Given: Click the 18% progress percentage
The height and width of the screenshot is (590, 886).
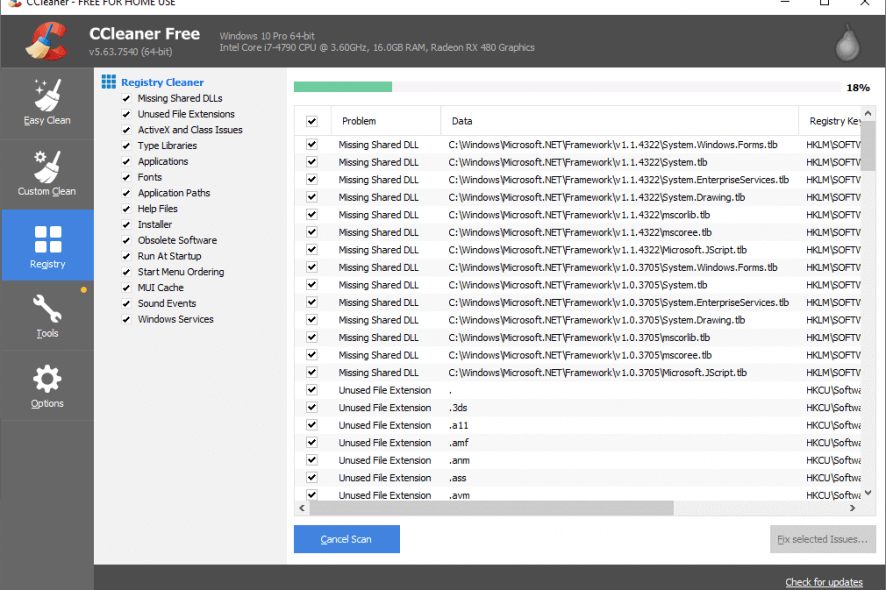Looking at the screenshot, I should pos(858,88).
